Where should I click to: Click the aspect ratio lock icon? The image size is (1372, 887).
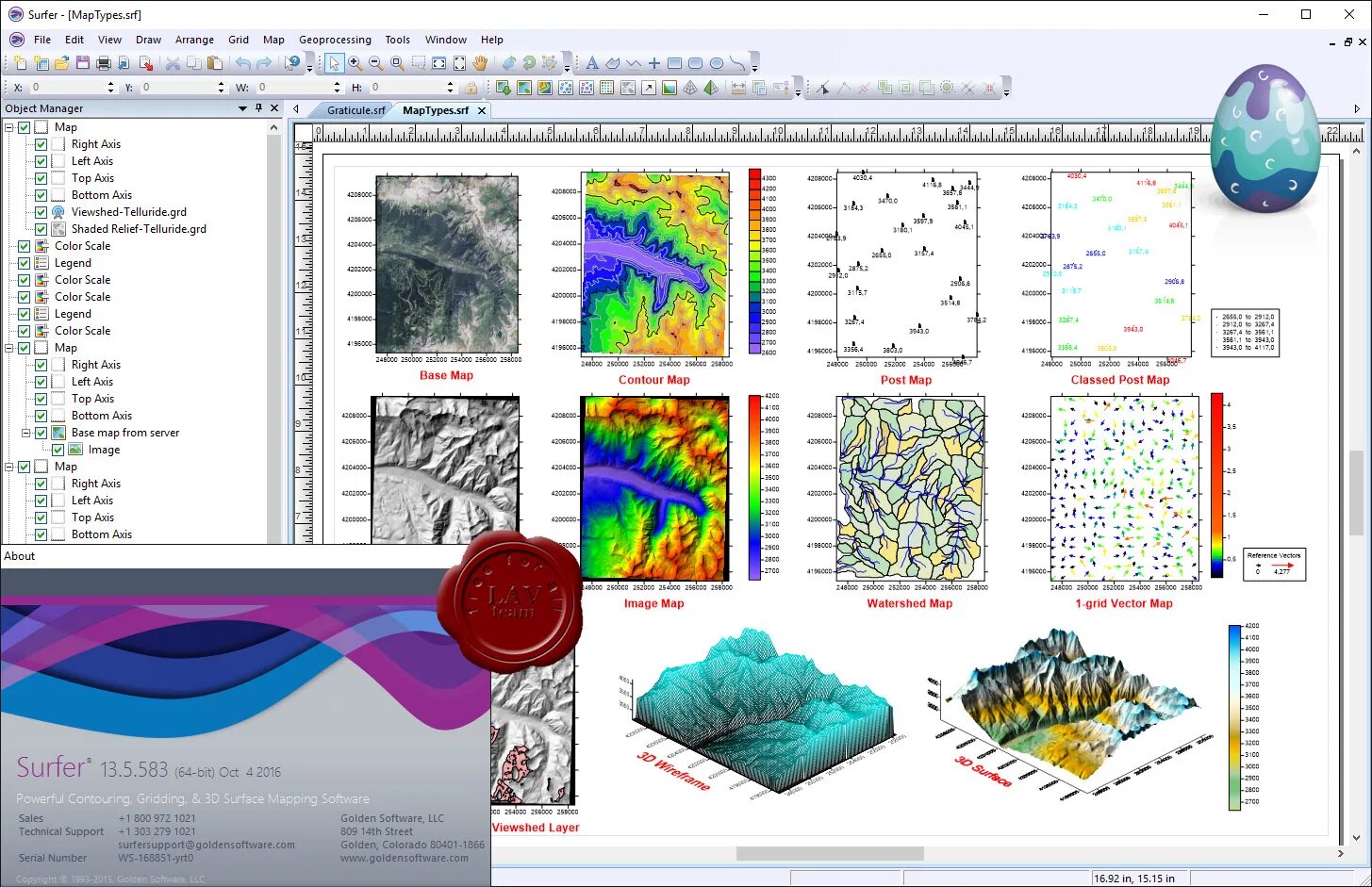pos(471,88)
